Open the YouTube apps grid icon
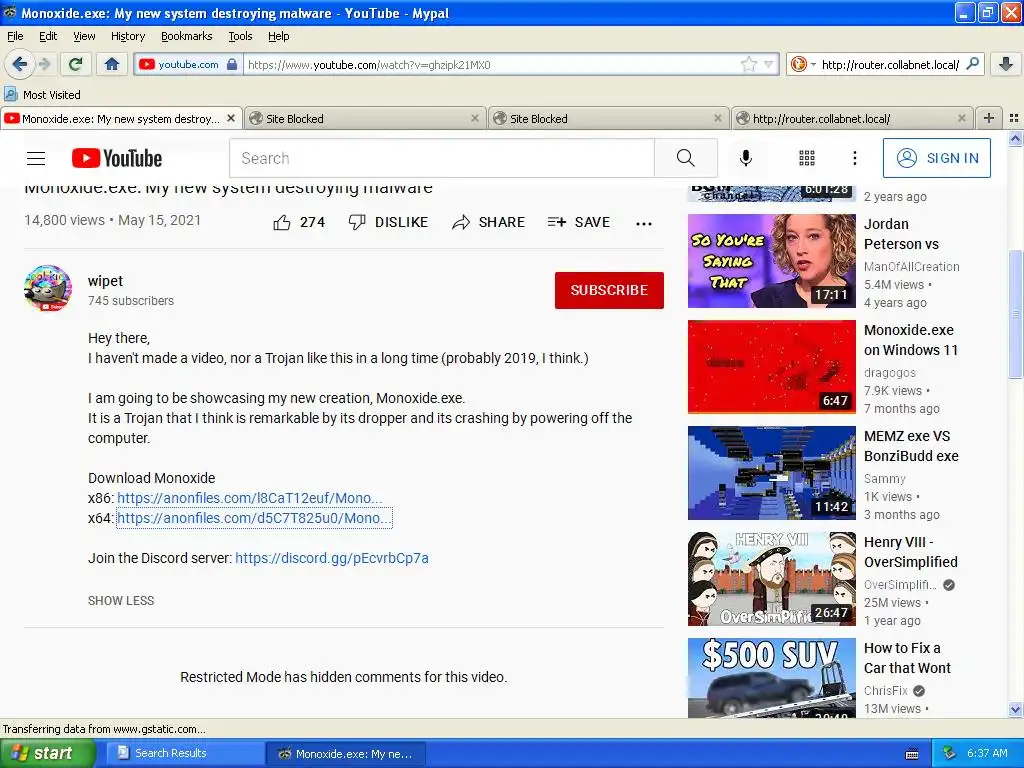1024x768 pixels. pos(807,158)
